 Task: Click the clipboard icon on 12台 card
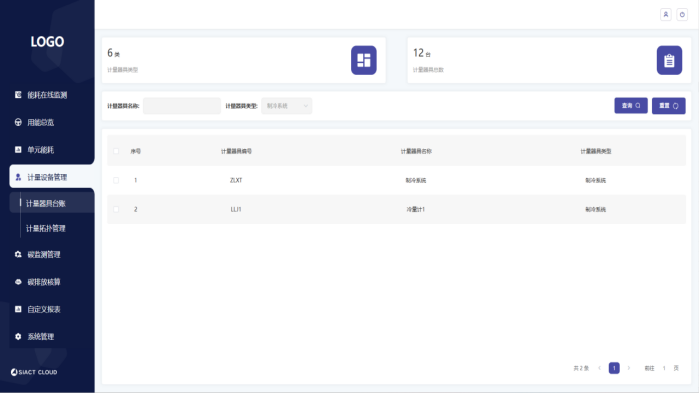tap(669, 60)
